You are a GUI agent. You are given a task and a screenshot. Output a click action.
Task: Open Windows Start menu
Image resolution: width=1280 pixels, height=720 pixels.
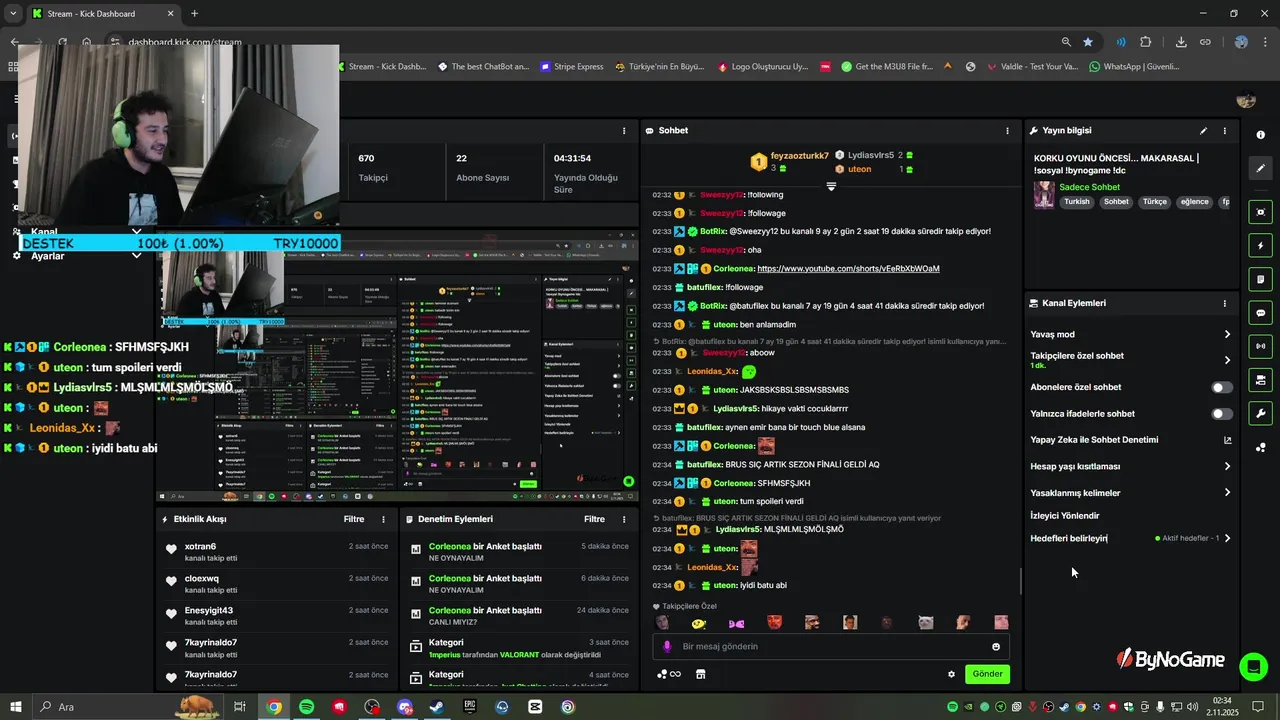point(16,707)
